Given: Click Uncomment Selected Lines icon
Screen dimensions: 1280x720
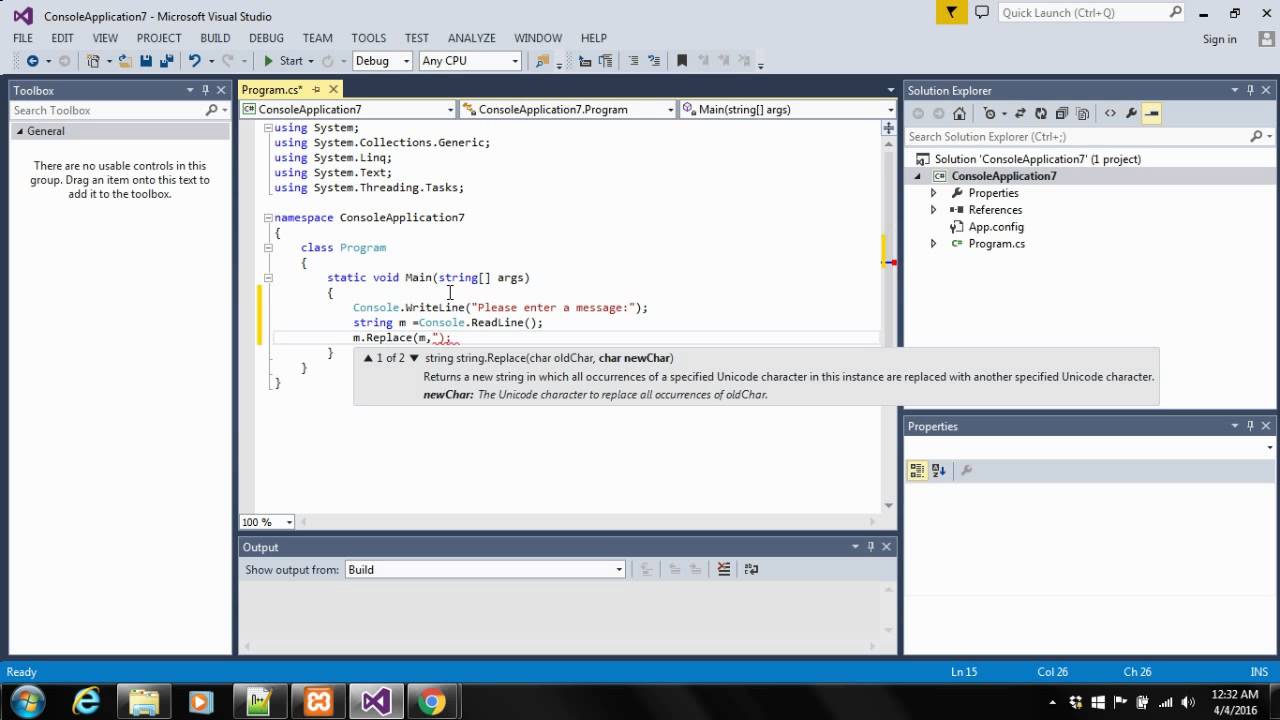Looking at the screenshot, I should (654, 61).
